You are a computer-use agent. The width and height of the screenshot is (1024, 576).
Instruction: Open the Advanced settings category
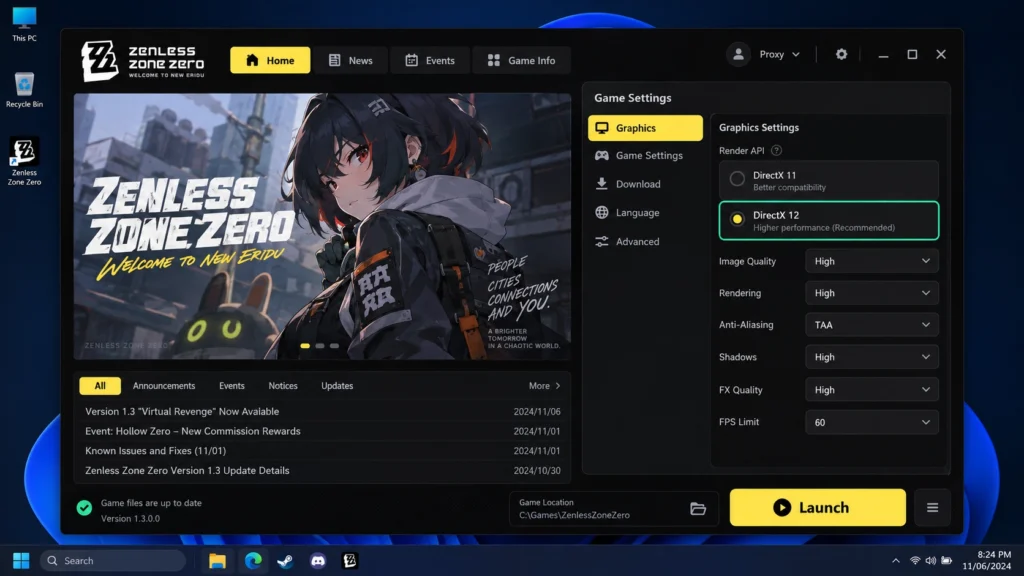coord(645,242)
